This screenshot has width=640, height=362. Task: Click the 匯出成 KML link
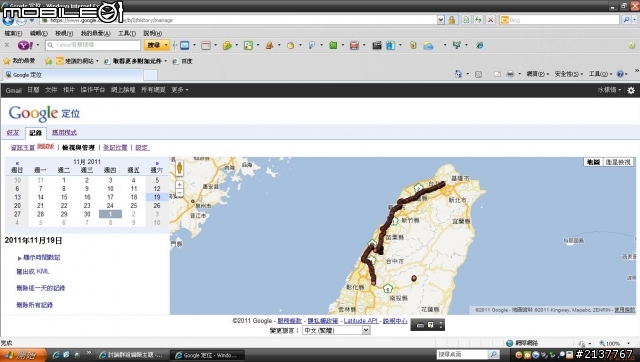click(33, 271)
